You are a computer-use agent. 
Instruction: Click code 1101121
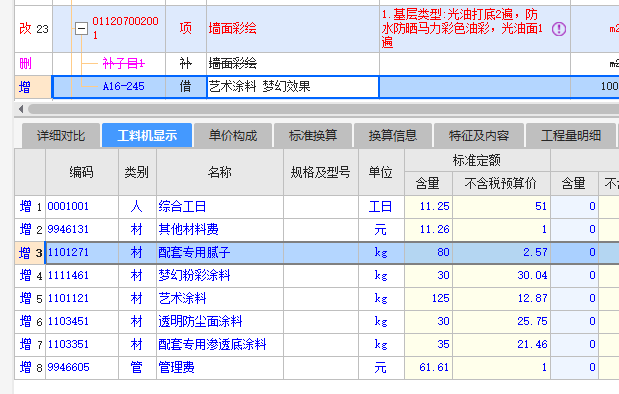click(68, 298)
